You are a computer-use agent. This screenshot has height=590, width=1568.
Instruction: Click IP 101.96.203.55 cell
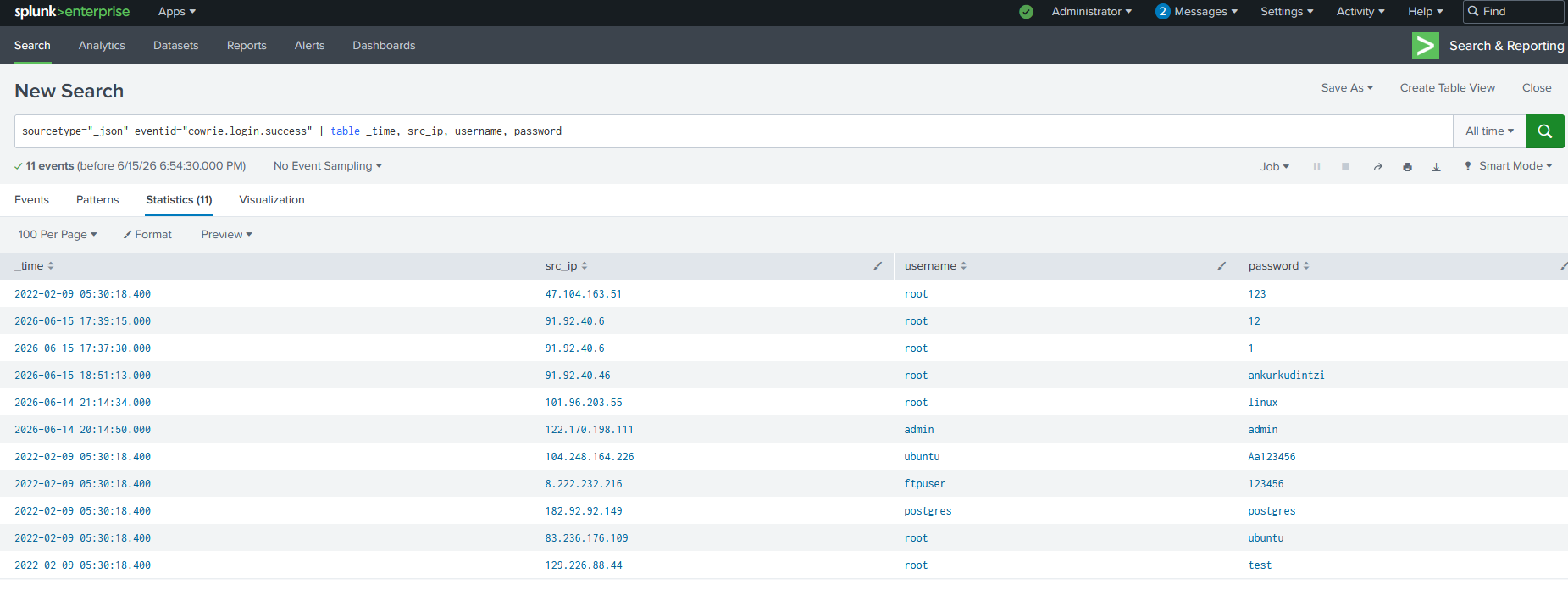click(x=584, y=403)
